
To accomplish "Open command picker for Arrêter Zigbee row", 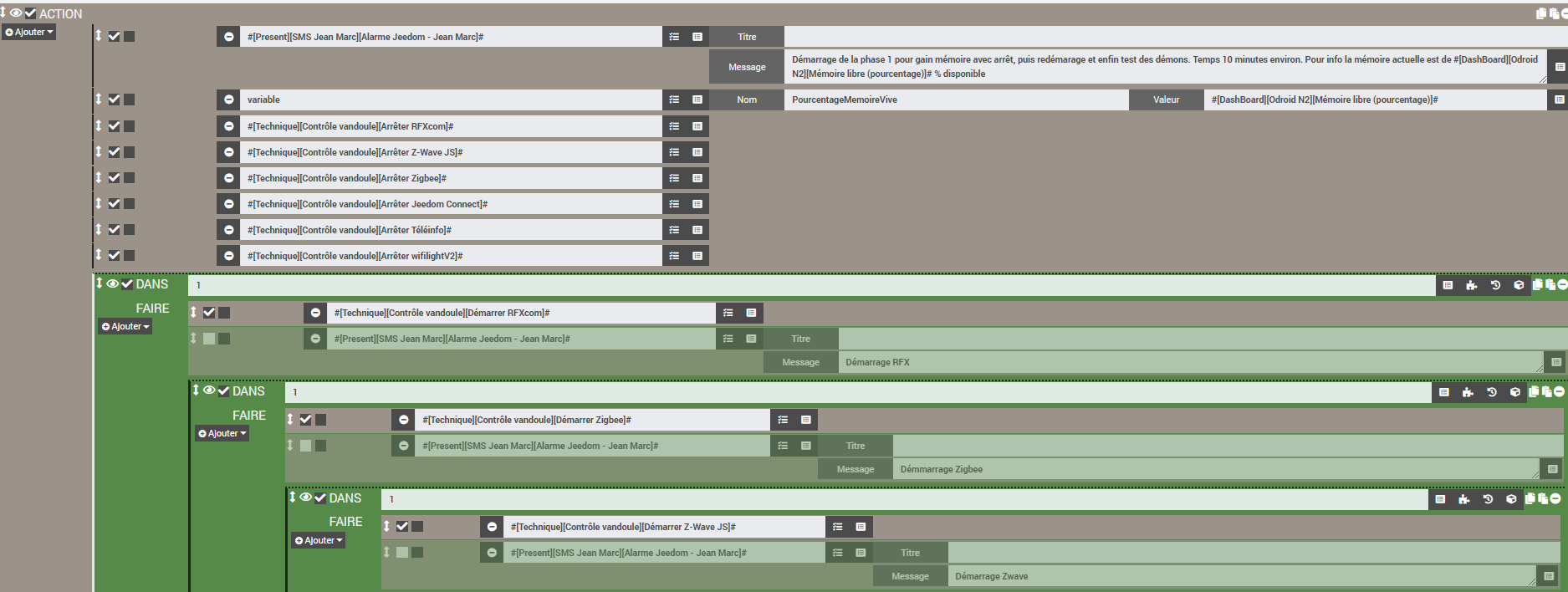I will coord(697,178).
